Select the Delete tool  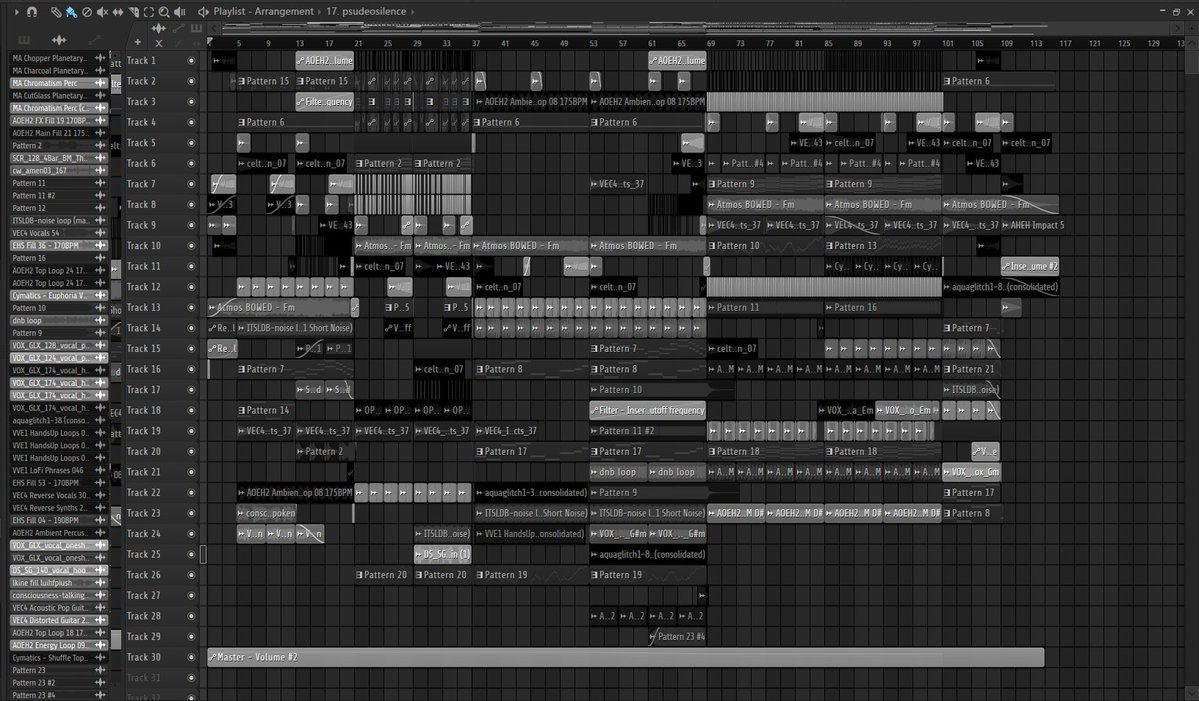point(86,11)
